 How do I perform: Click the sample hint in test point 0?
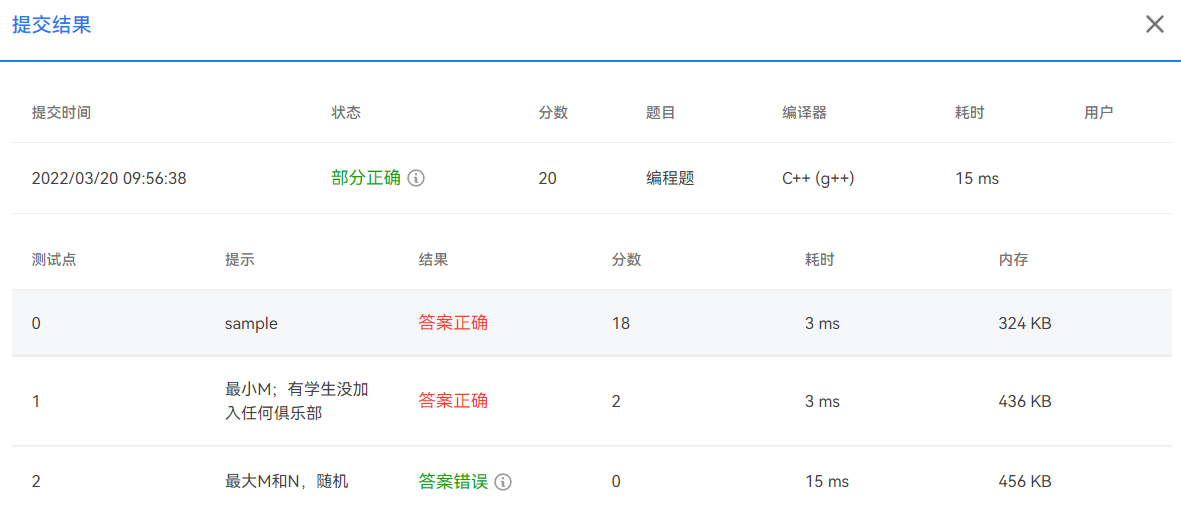pos(252,324)
